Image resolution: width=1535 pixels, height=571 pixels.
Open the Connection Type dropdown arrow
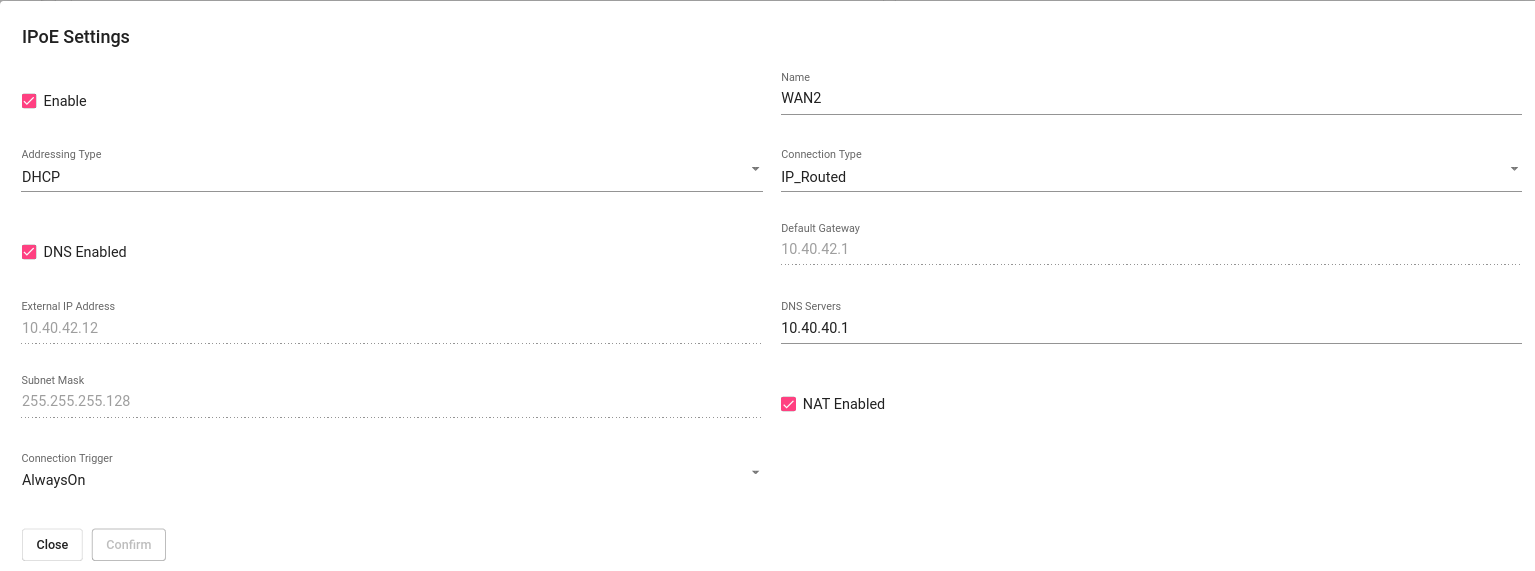(1514, 169)
